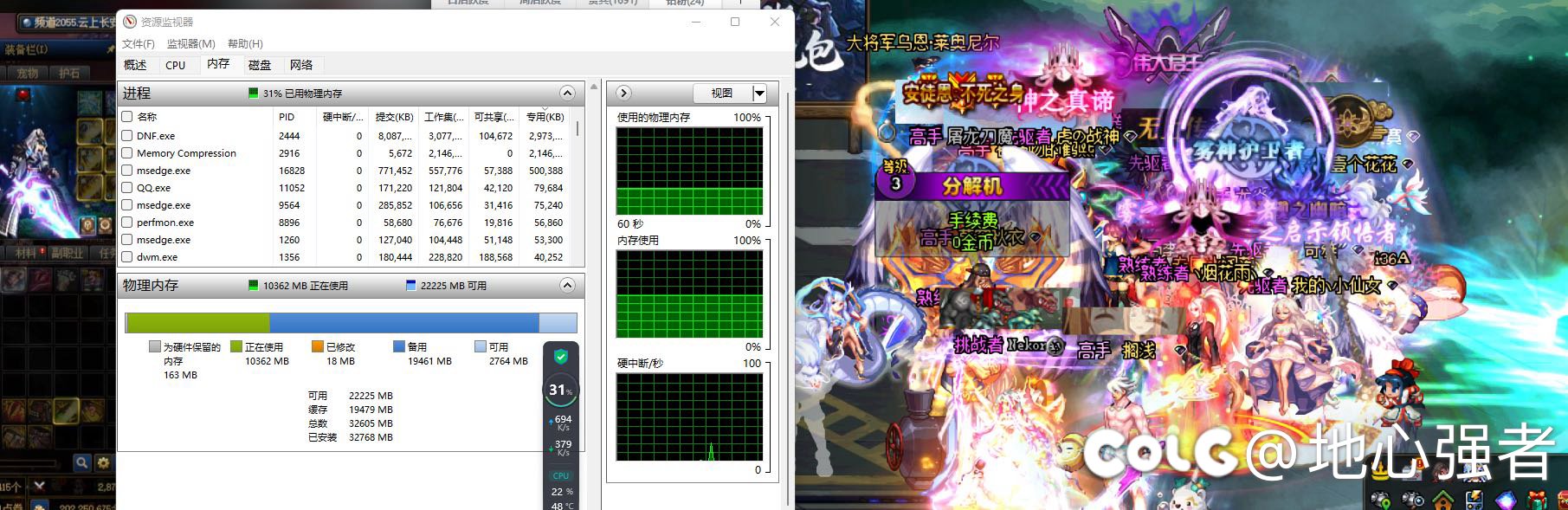Open the 宠物 tab in game equipment panel
The height and width of the screenshot is (510, 1568).
28,74
